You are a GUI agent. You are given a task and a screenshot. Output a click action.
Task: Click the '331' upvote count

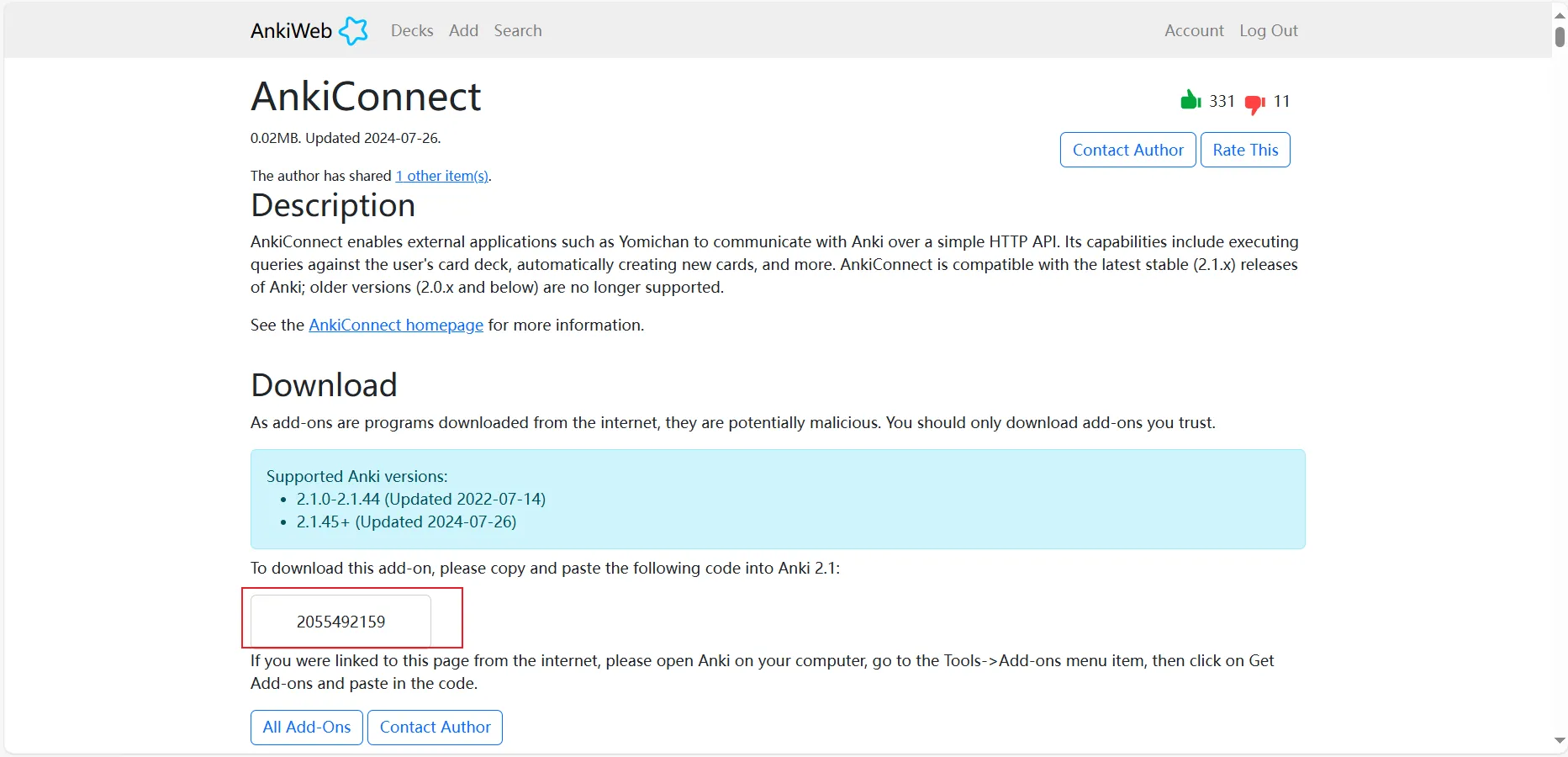click(1222, 101)
